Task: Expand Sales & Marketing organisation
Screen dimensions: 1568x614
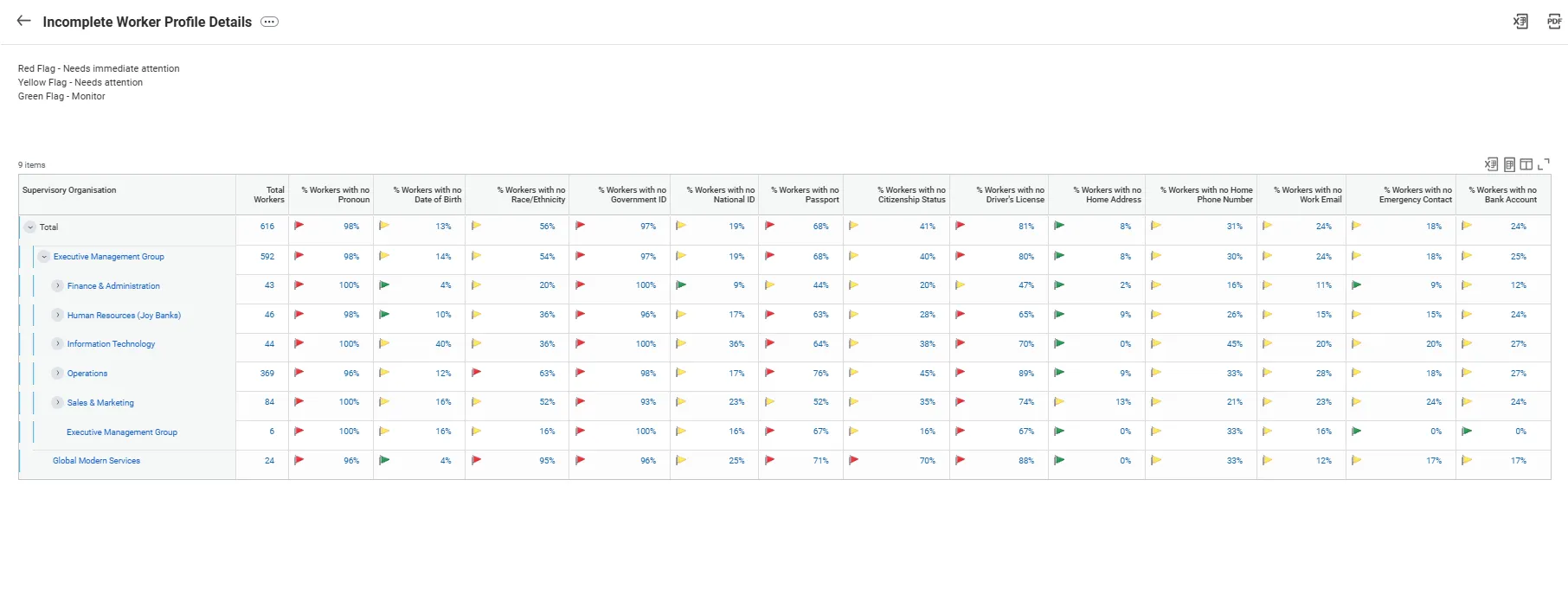Action: (x=58, y=403)
